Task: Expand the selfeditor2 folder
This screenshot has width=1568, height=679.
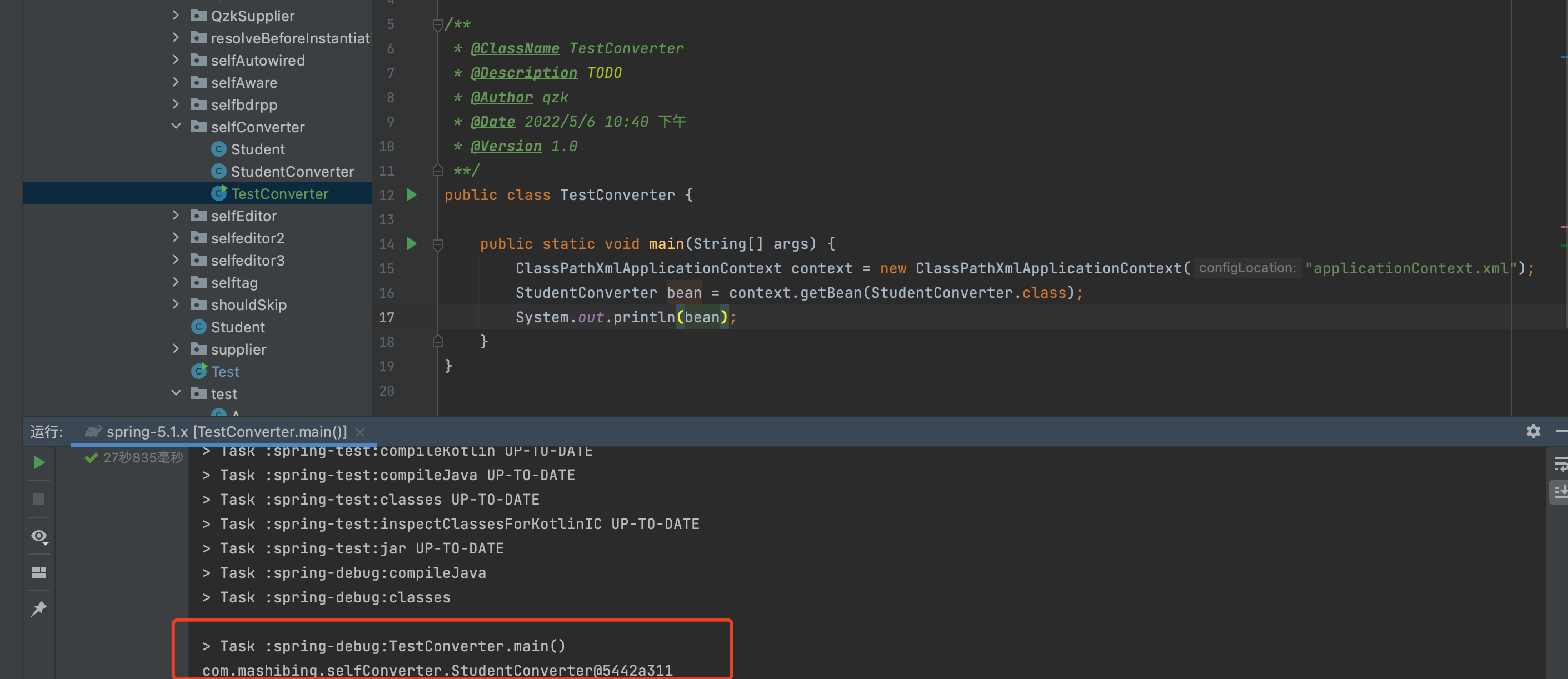Action: coord(176,237)
